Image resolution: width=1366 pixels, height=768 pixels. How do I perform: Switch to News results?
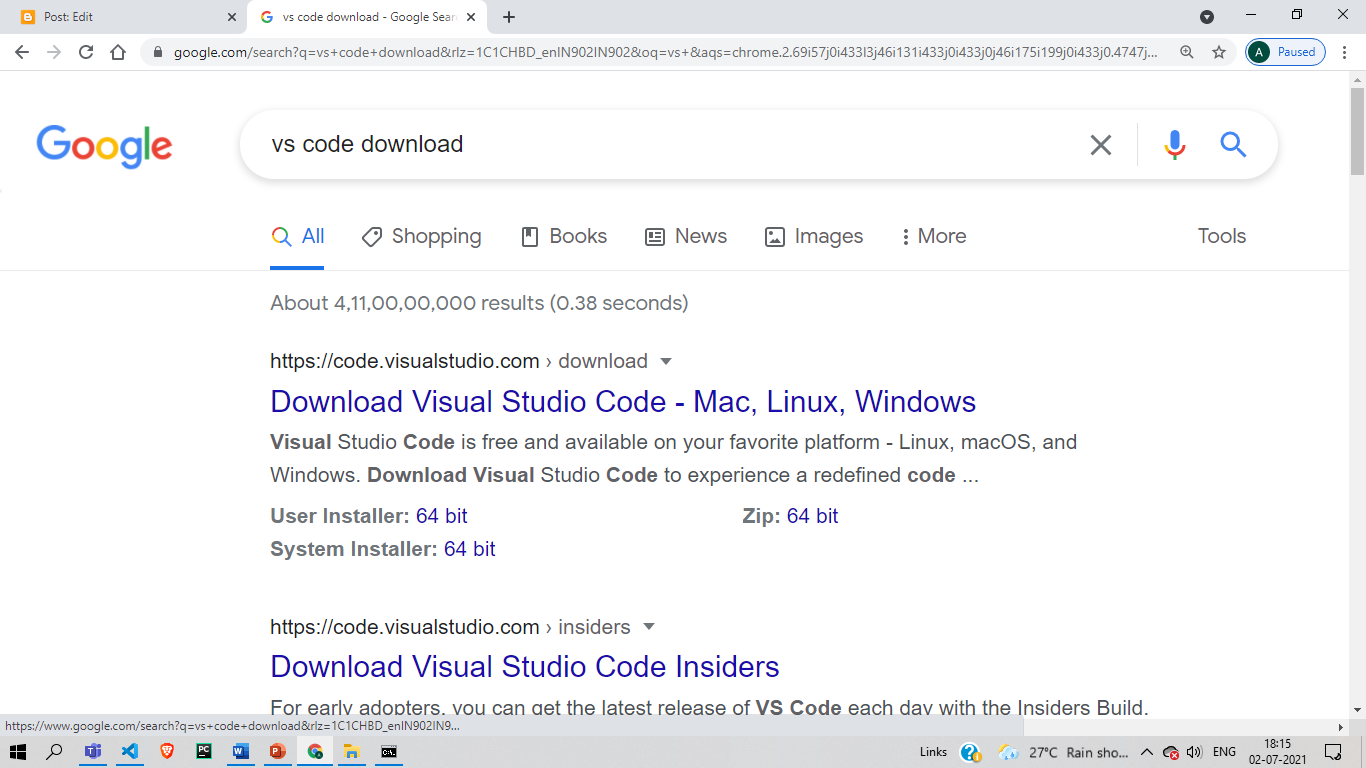point(685,237)
